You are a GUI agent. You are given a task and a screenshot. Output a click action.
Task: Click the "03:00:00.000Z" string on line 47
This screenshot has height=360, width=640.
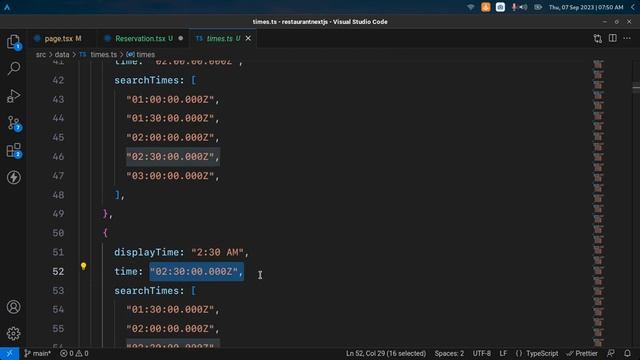point(170,176)
